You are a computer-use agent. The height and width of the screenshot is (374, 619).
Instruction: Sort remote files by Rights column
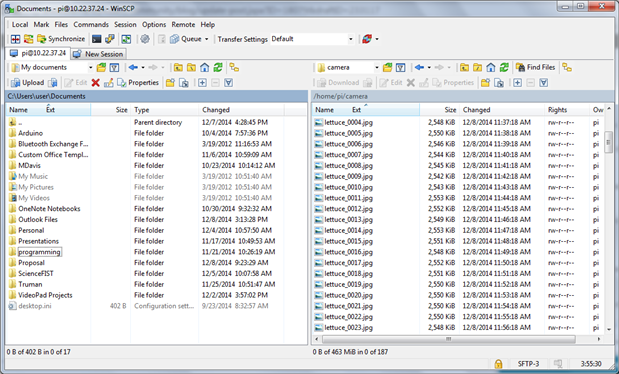[567, 110]
